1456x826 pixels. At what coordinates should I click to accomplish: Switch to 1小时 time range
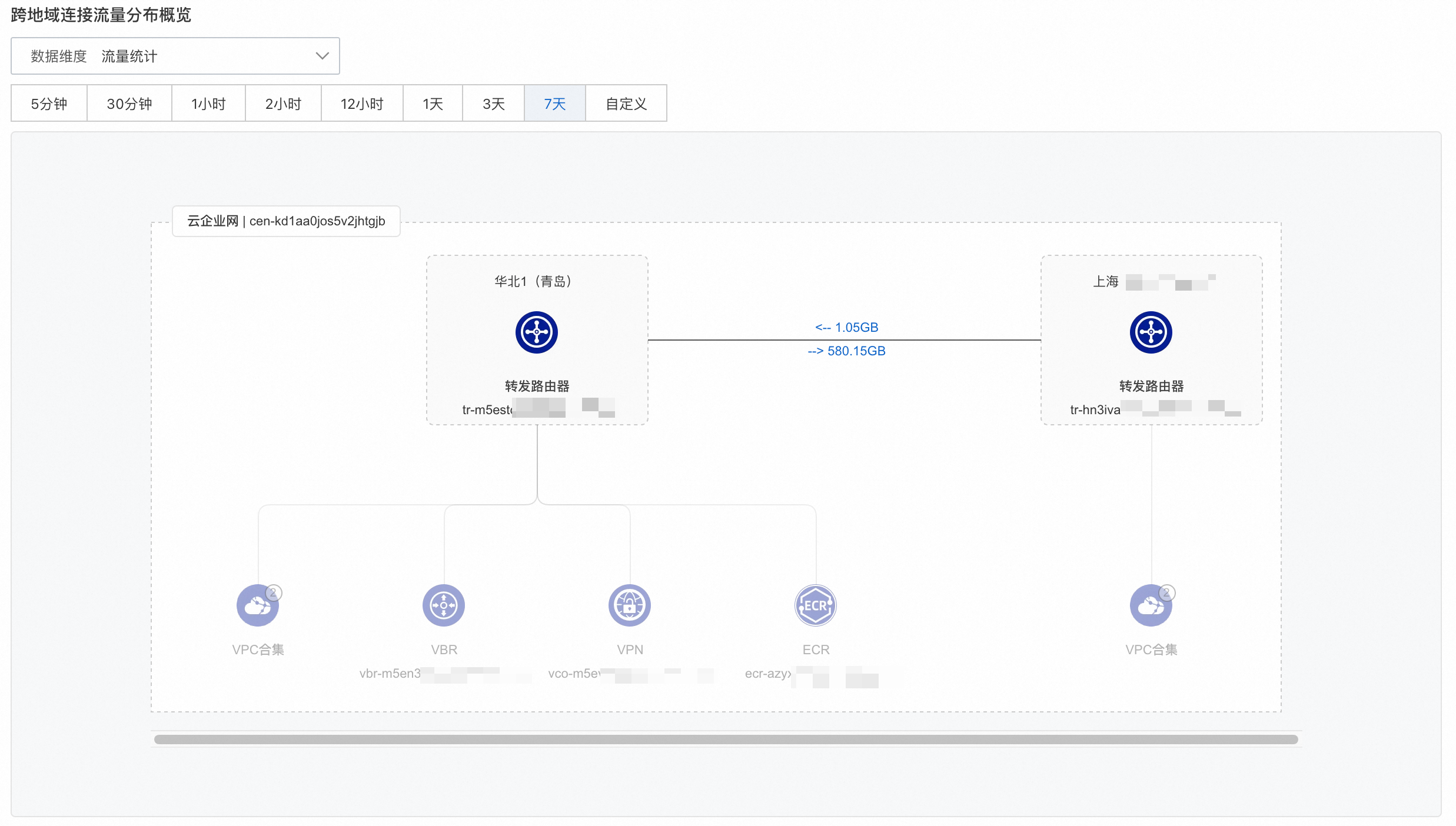(208, 104)
